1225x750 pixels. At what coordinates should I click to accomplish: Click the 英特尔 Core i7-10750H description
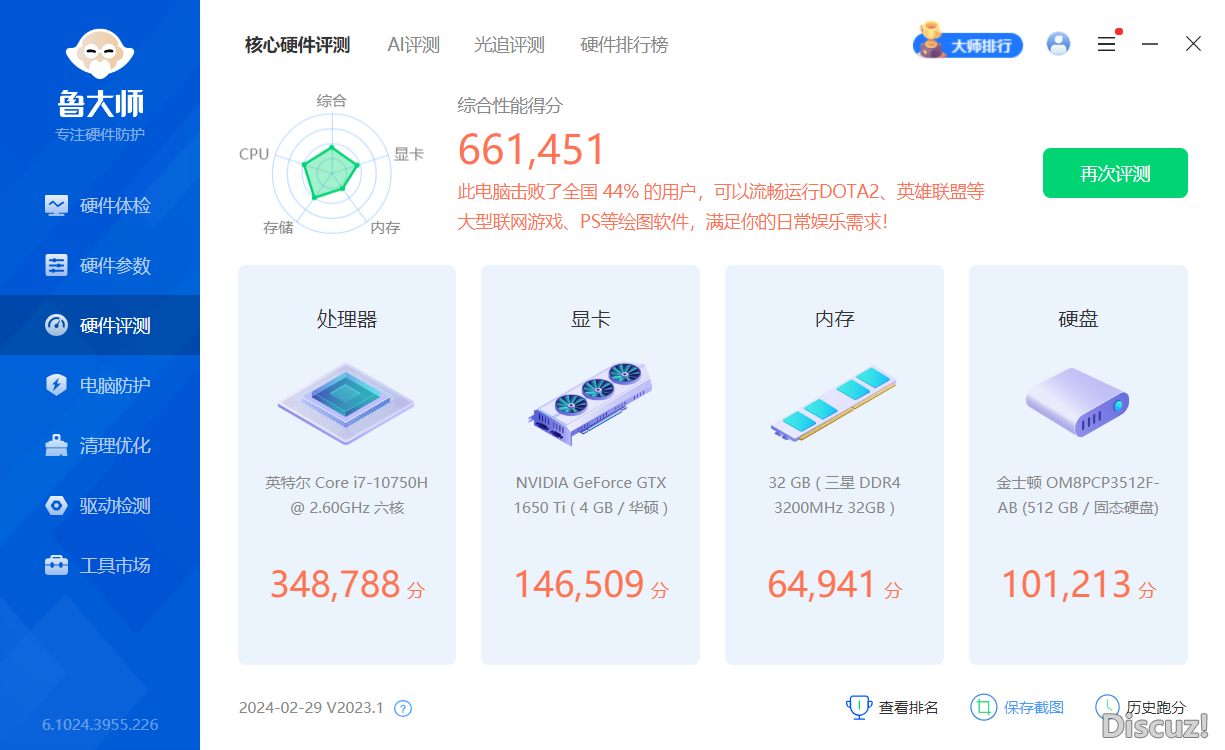tap(347, 495)
